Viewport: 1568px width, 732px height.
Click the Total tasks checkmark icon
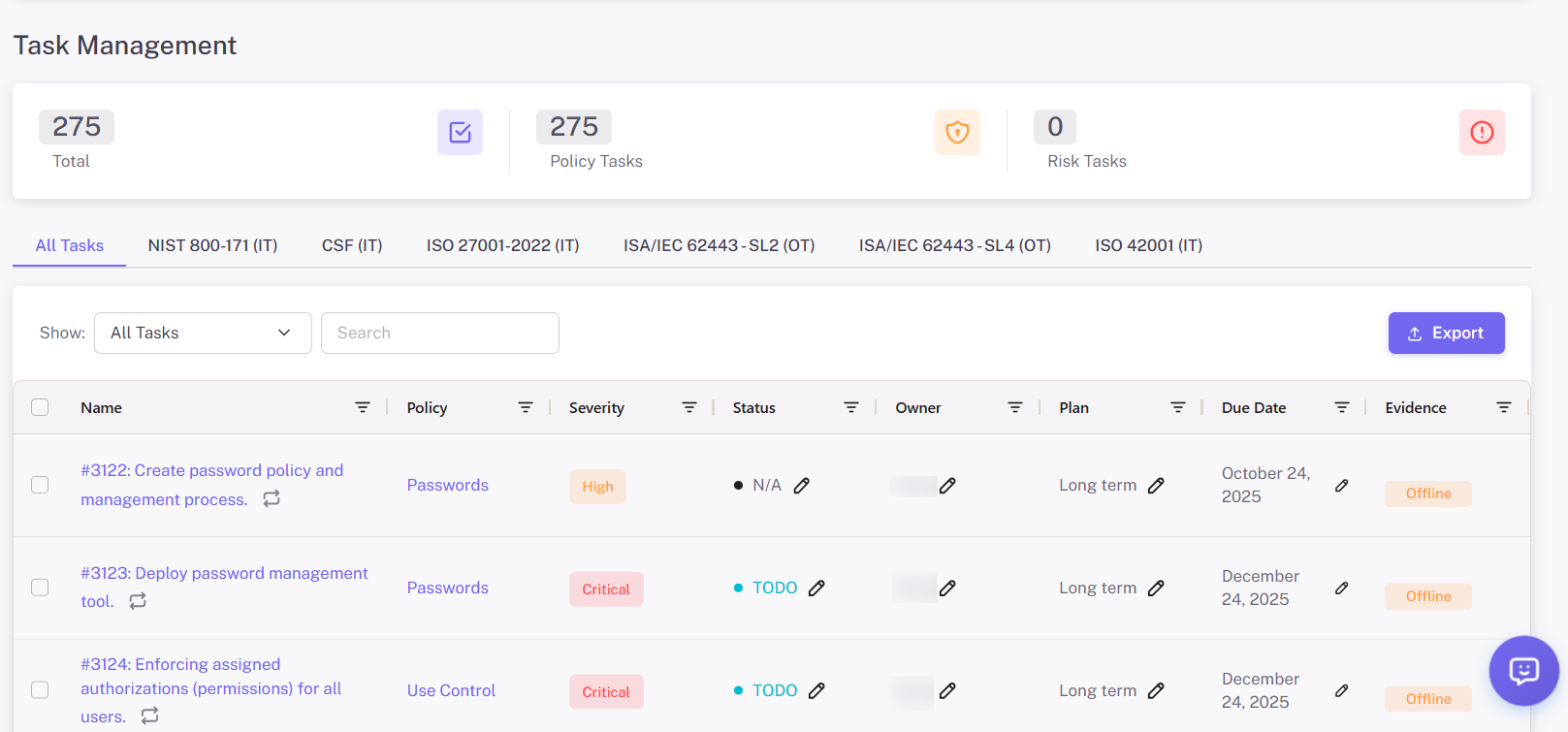[460, 133]
